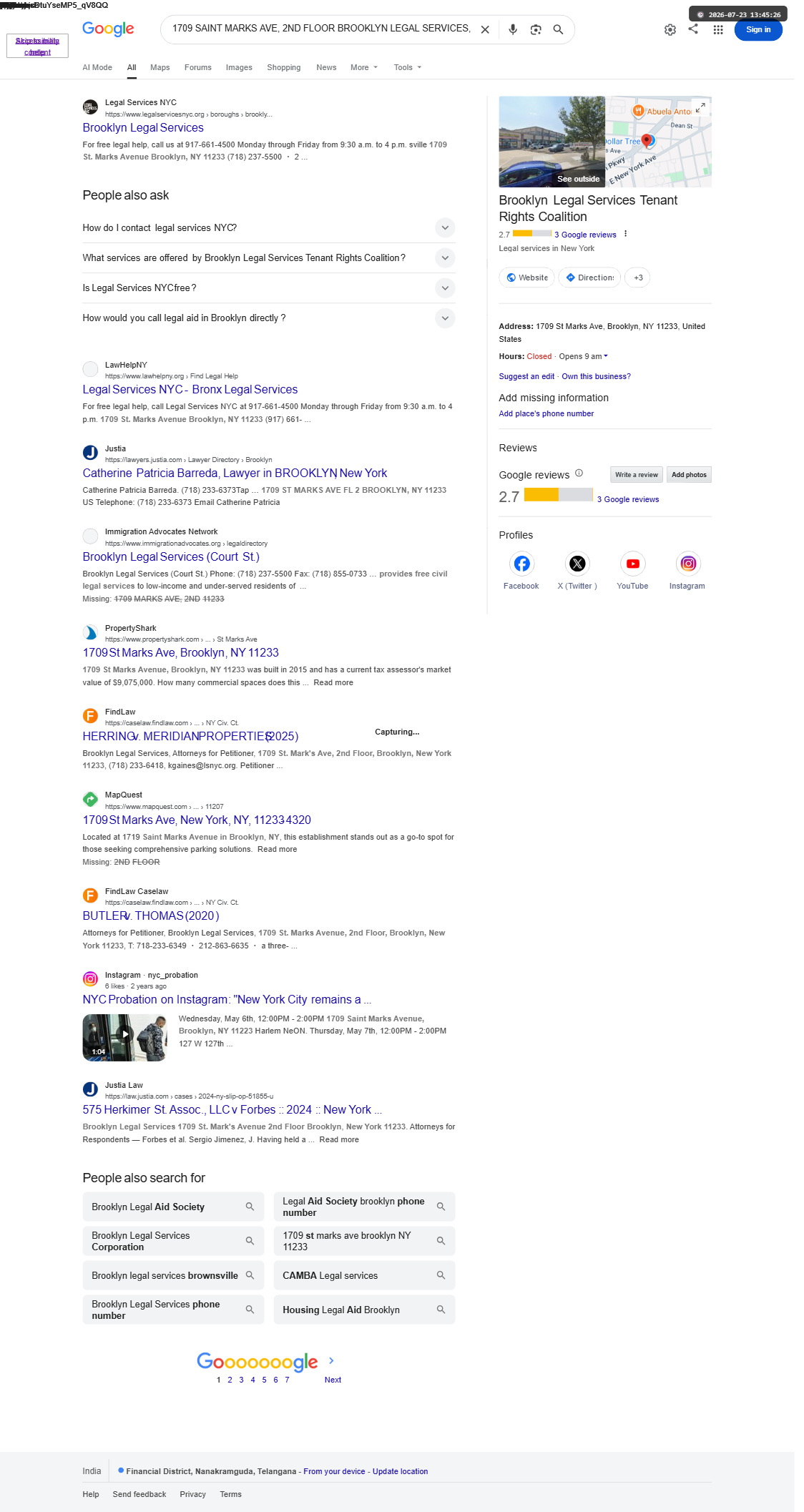
Task: Click Skip to main content link
Action: (x=37, y=46)
